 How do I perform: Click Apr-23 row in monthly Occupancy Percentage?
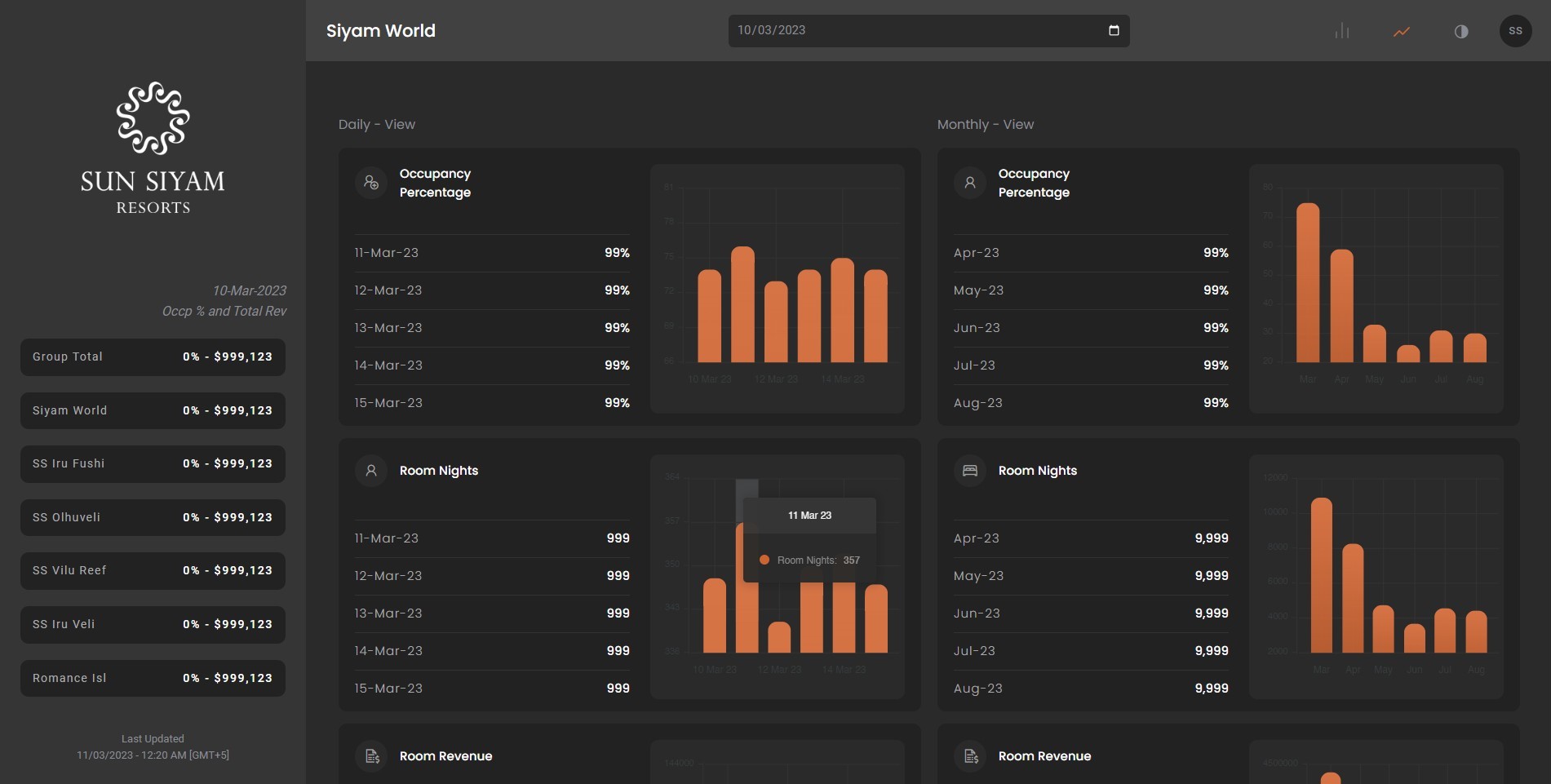pos(1091,253)
